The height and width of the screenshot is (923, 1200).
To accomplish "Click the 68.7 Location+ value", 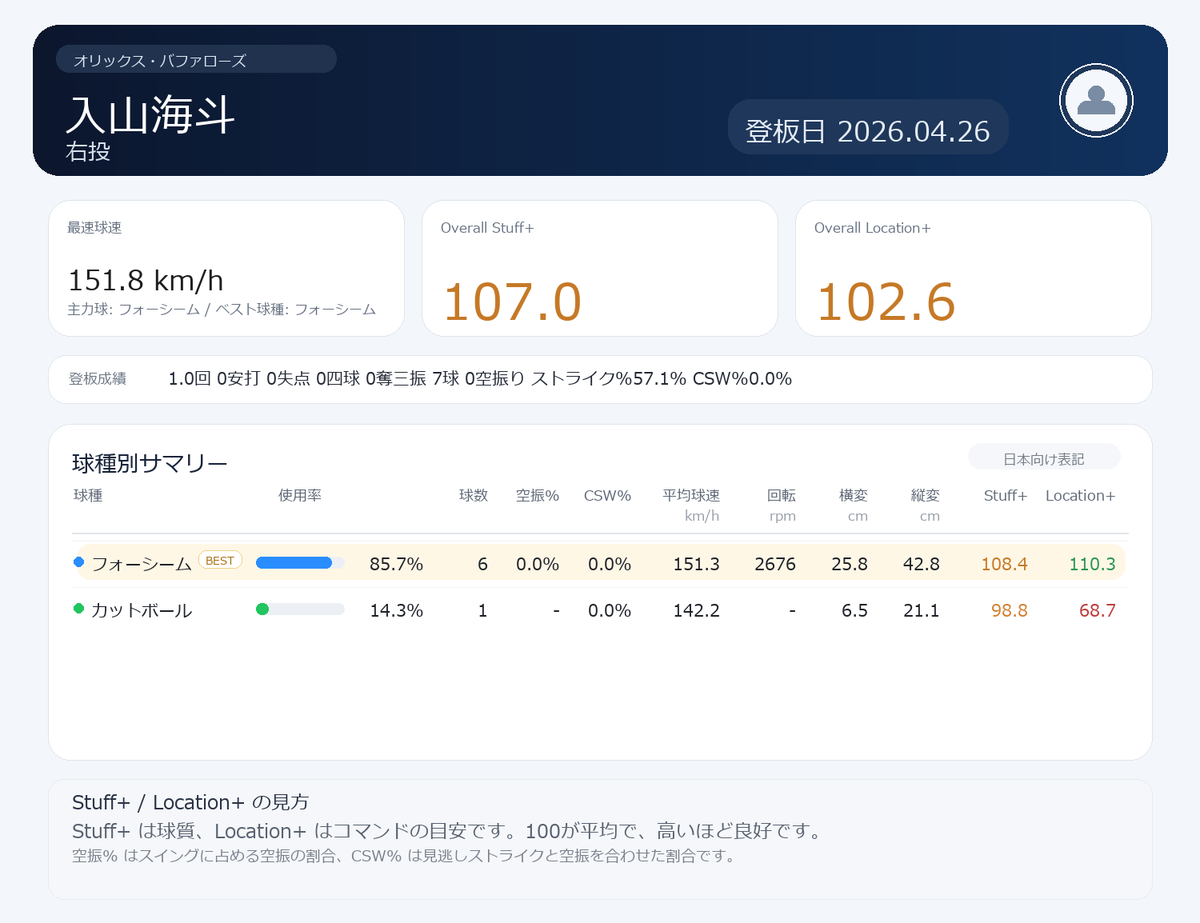I will coord(1097,610).
